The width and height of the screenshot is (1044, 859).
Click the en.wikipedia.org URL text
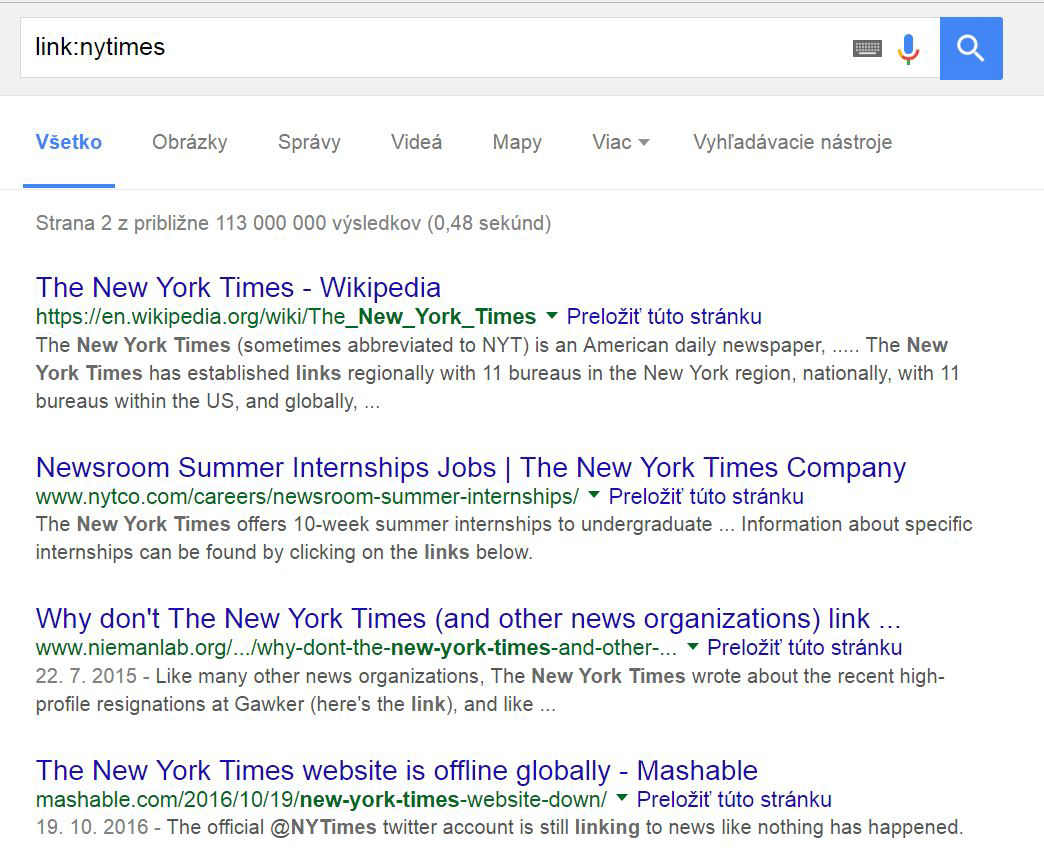[286, 316]
